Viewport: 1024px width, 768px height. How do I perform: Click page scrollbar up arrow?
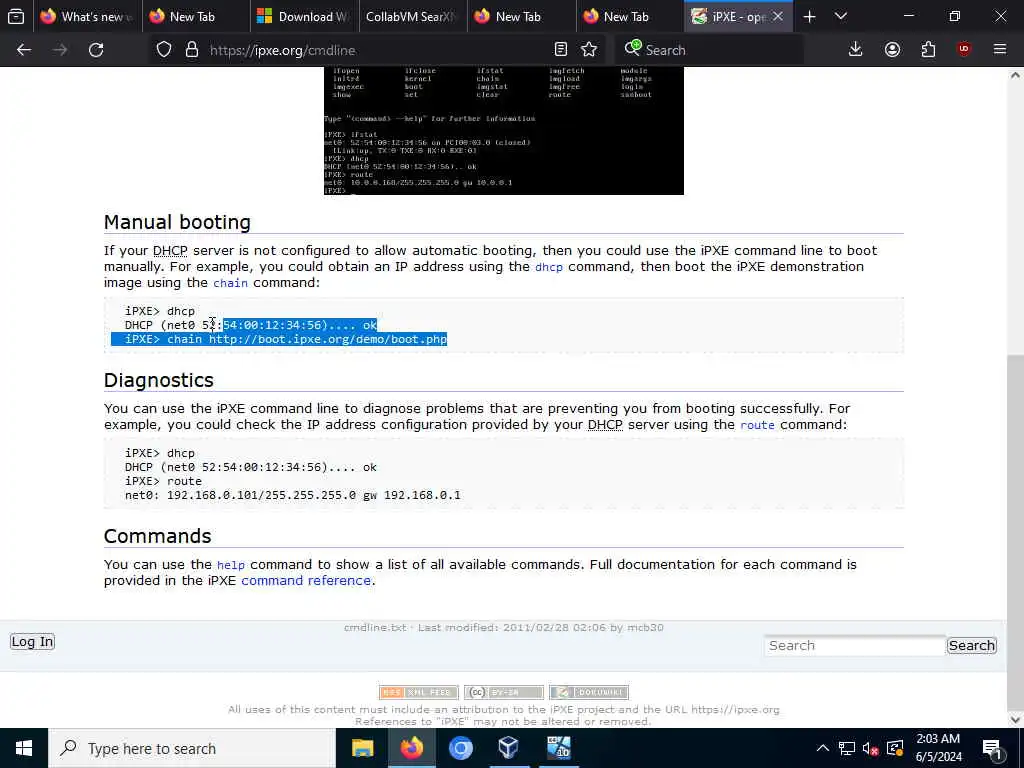(x=1016, y=75)
